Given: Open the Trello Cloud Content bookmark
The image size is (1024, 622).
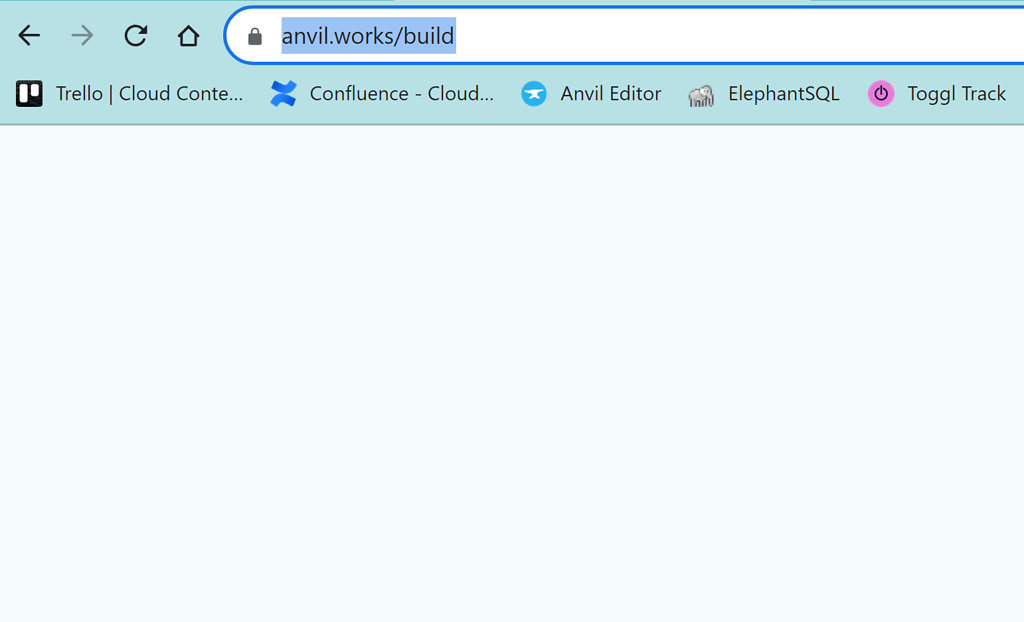Looking at the screenshot, I should 150,93.
